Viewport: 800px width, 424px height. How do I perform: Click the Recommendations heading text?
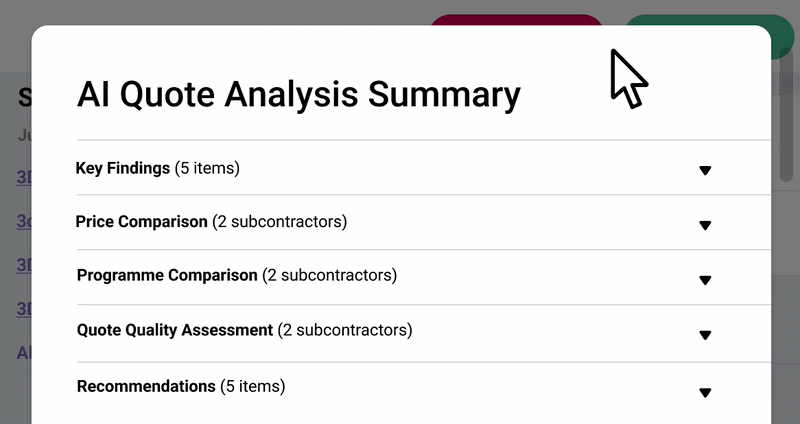point(146,386)
